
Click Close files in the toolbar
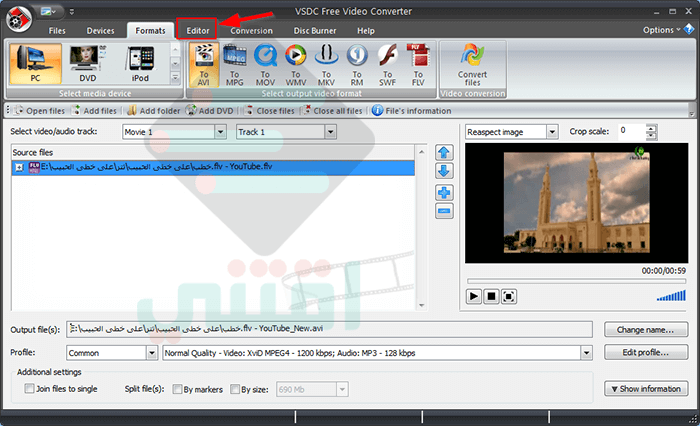tap(270, 111)
